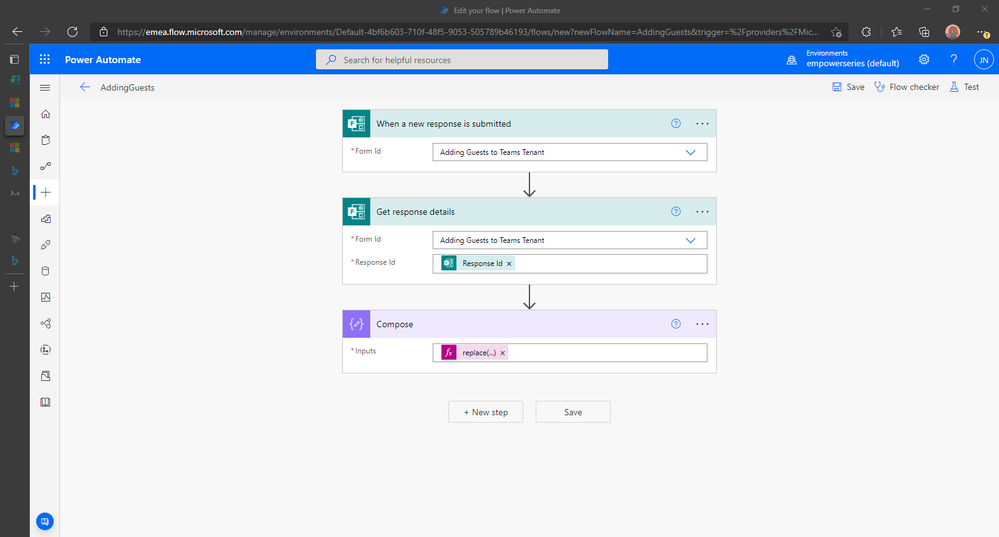This screenshot has width=999, height=537.
Task: Go back in the browser
Action: [x=17, y=31]
